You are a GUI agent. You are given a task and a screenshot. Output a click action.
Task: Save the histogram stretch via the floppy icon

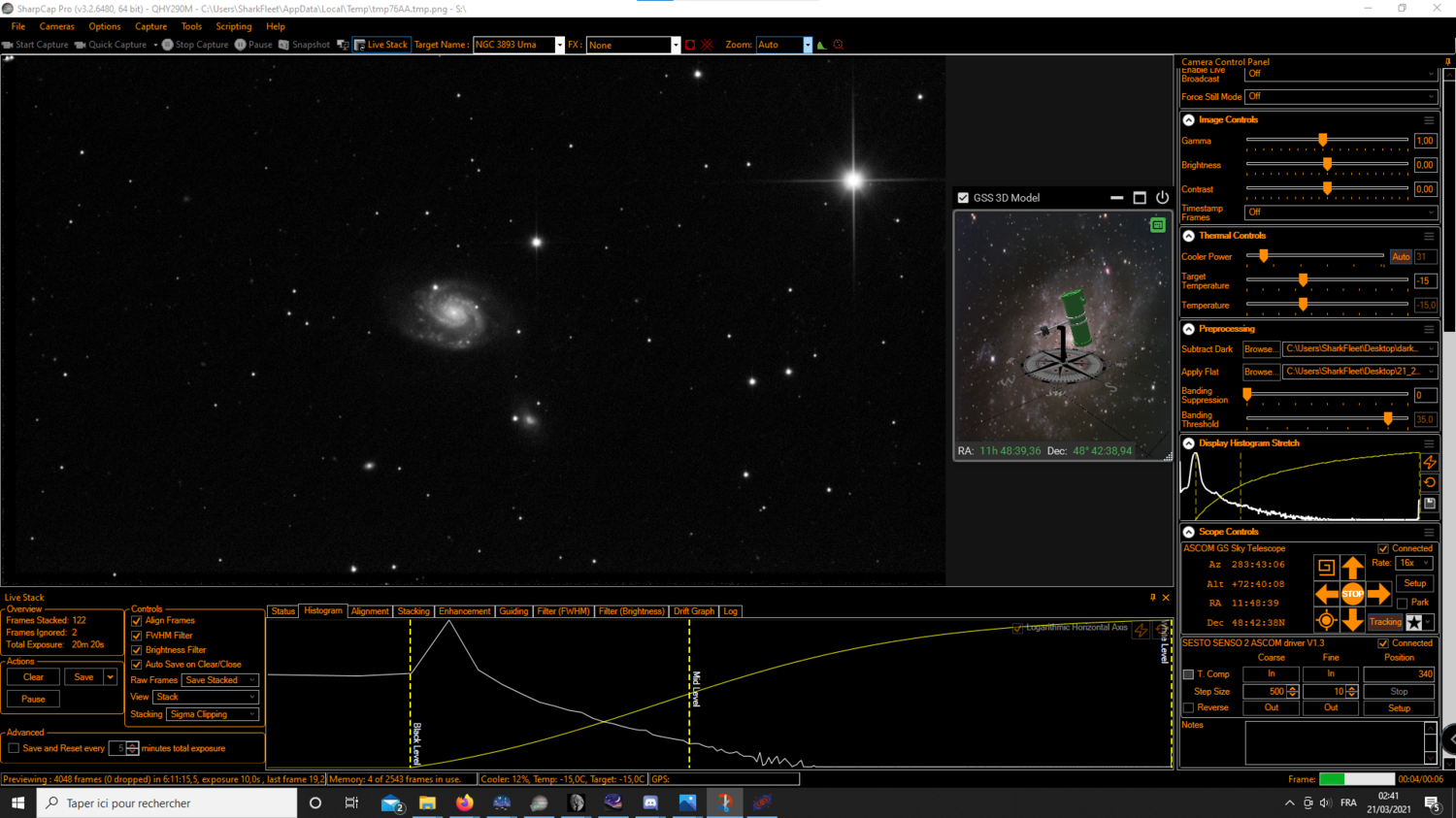coord(1430,502)
